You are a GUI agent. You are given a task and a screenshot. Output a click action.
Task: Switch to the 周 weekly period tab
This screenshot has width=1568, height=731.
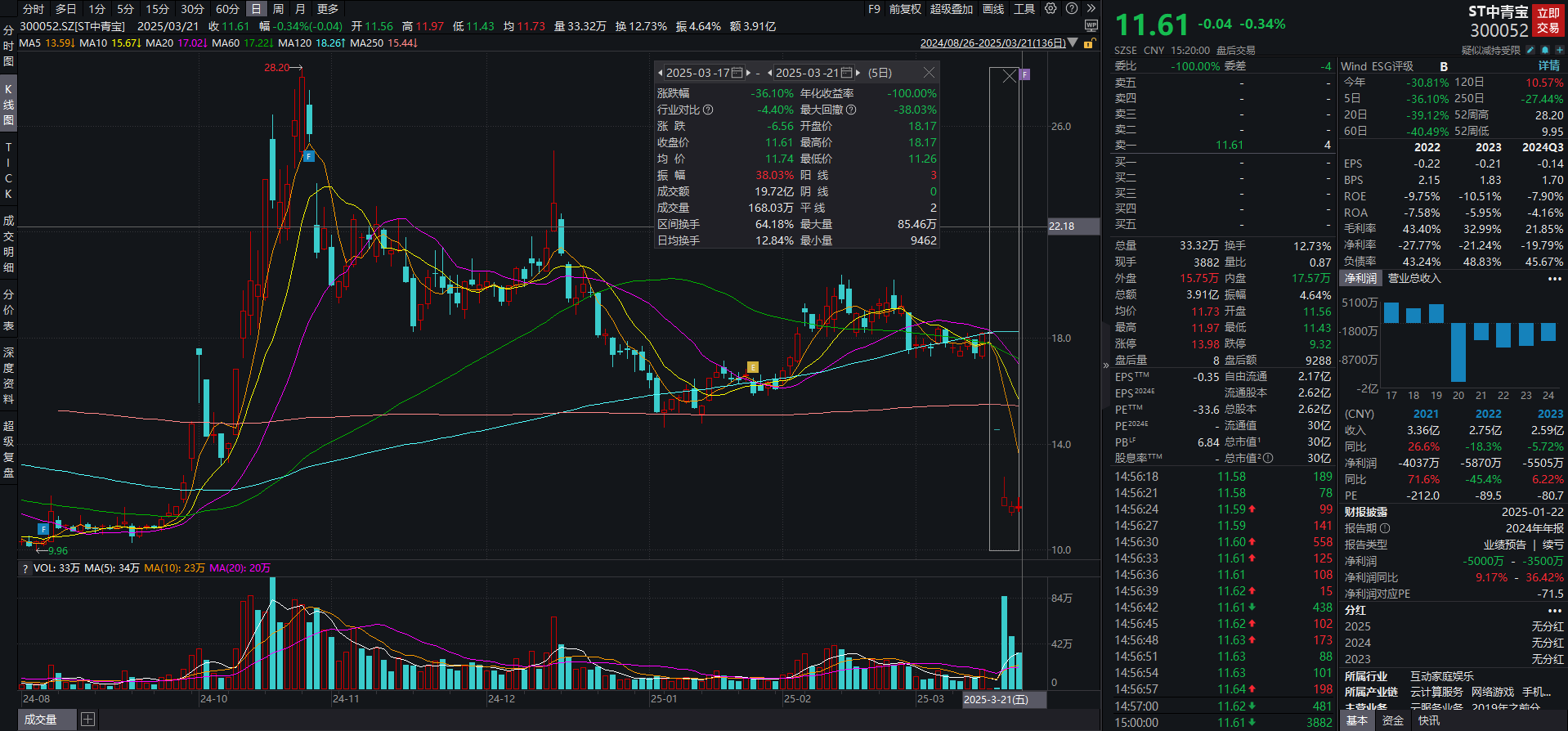point(278,9)
